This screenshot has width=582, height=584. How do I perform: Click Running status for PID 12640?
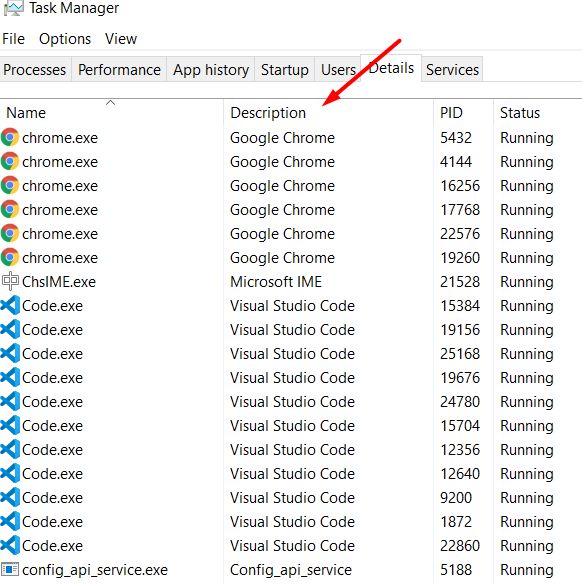tap(527, 474)
